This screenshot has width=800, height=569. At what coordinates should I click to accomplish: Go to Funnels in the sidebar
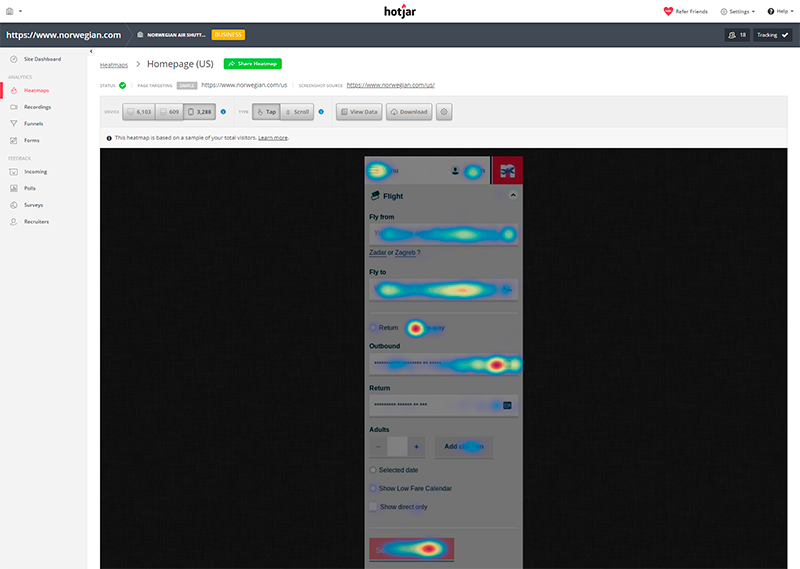[x=33, y=123]
